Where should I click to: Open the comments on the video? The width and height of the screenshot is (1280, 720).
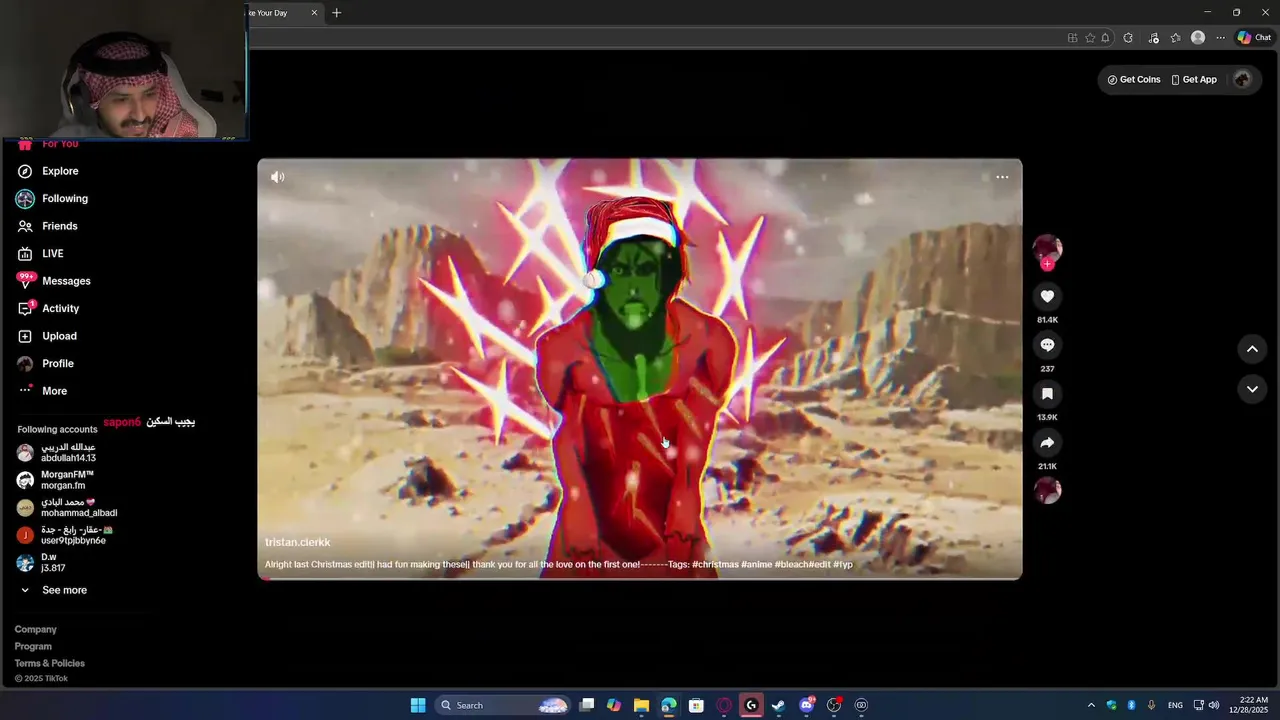(x=1047, y=345)
